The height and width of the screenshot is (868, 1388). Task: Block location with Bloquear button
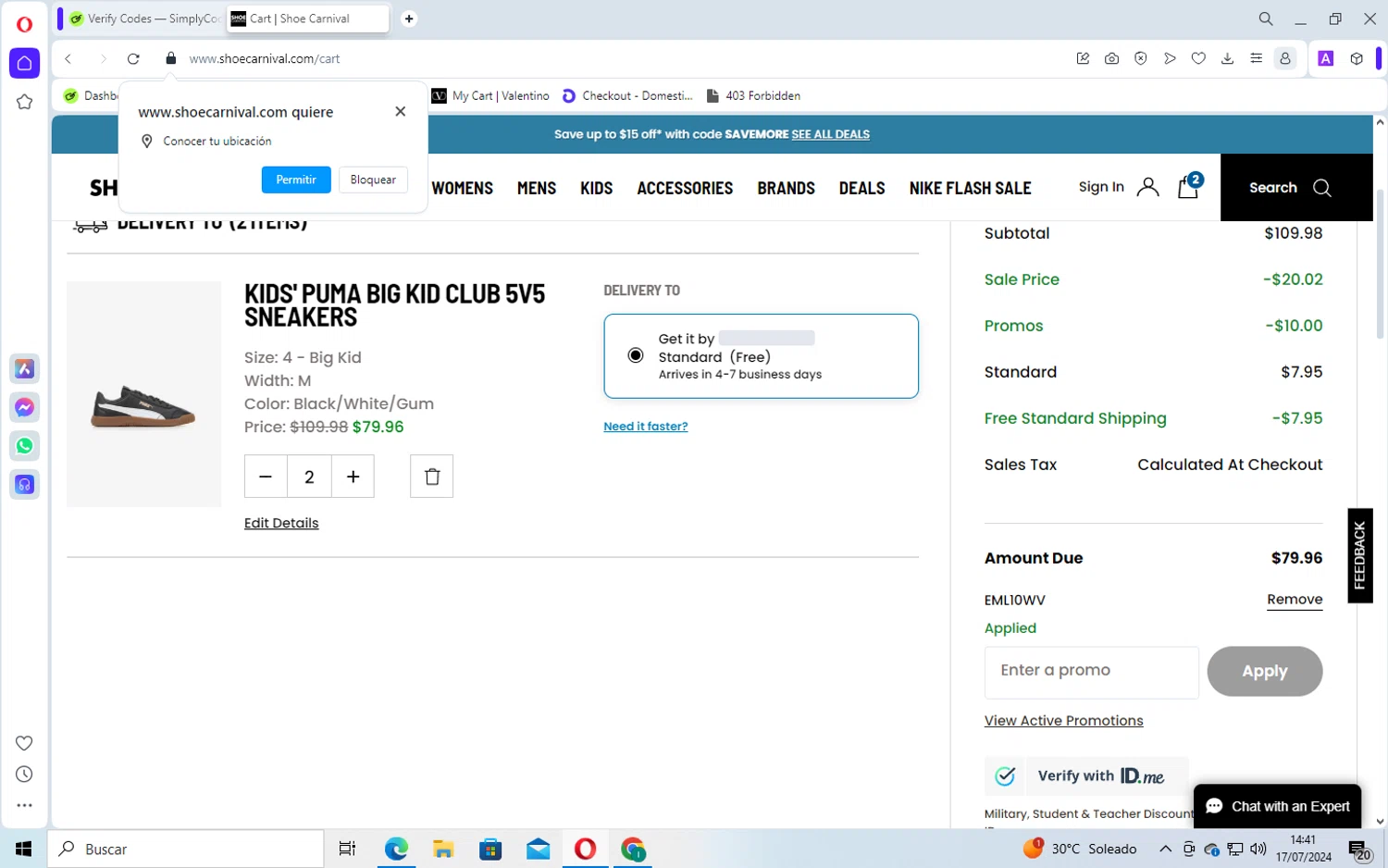(x=373, y=180)
